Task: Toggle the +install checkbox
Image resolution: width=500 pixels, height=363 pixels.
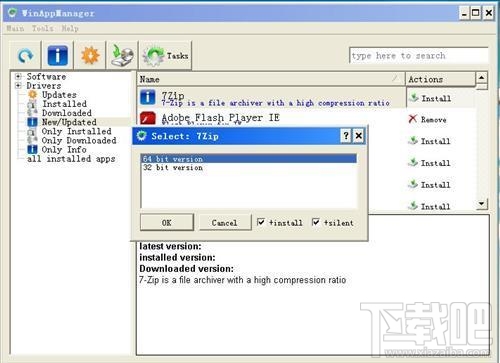Action: click(261, 222)
